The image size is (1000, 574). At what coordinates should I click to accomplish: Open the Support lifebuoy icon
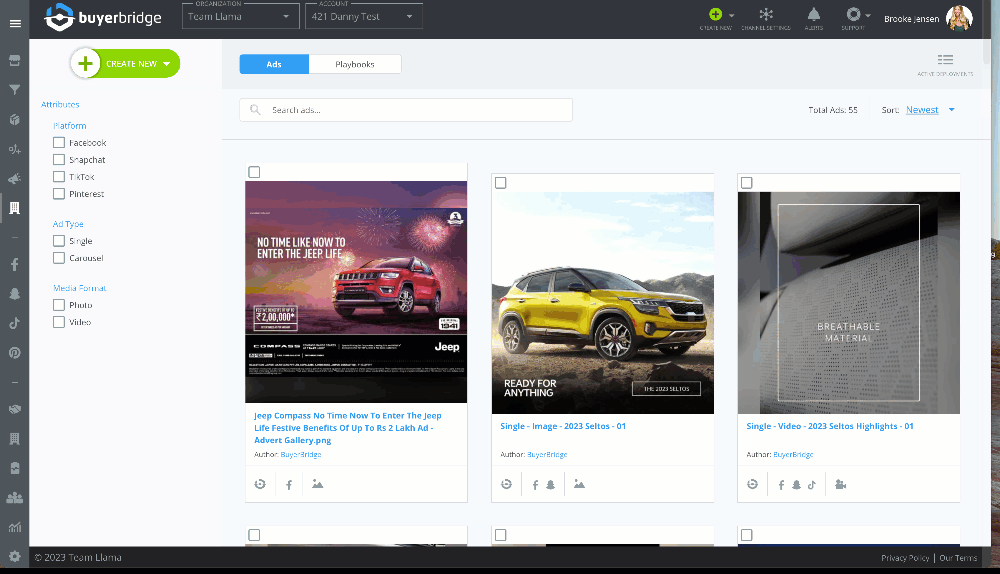pyautogui.click(x=853, y=14)
